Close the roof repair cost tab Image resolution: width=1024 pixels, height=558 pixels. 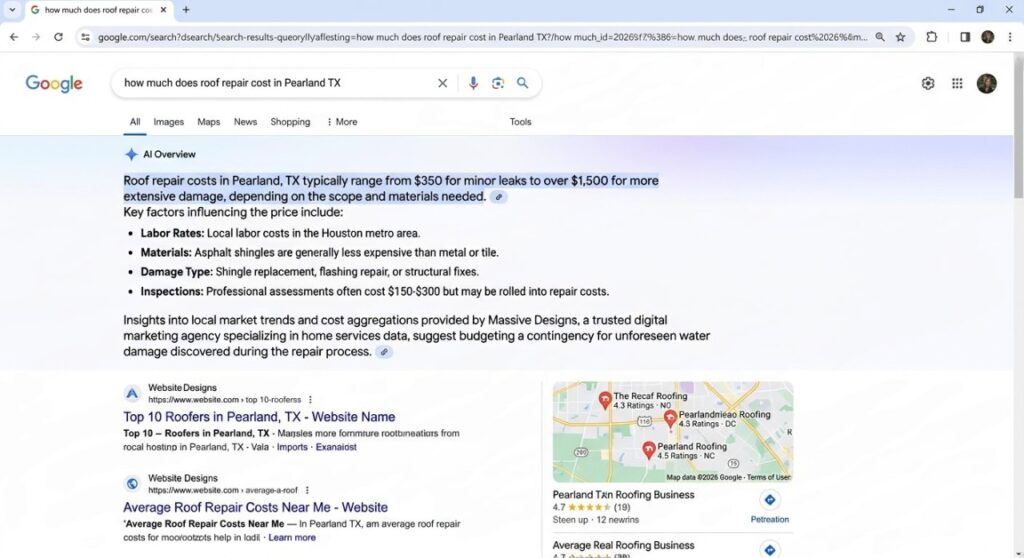[x=163, y=10]
